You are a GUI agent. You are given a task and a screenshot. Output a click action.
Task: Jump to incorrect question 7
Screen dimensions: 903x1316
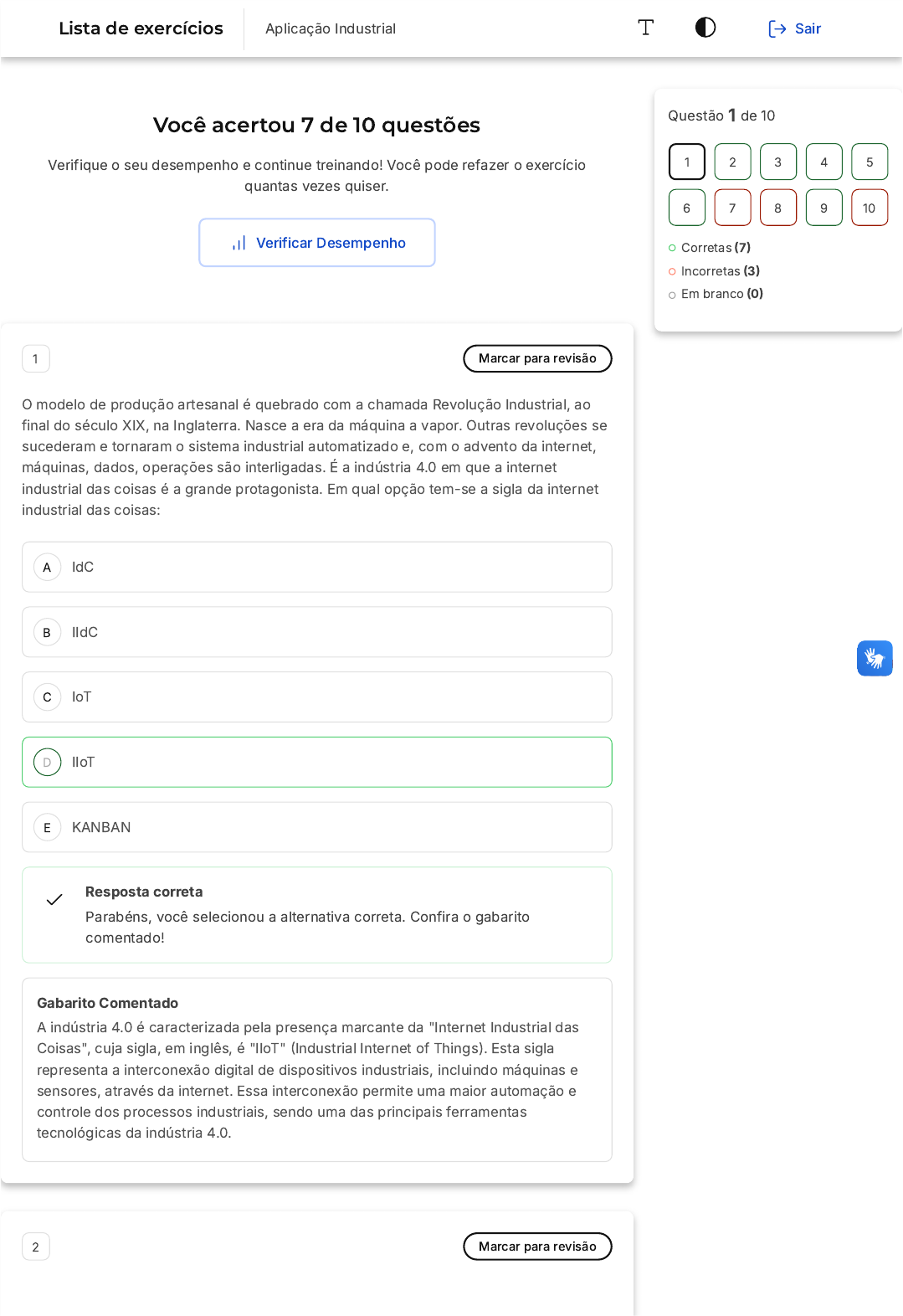[732, 208]
